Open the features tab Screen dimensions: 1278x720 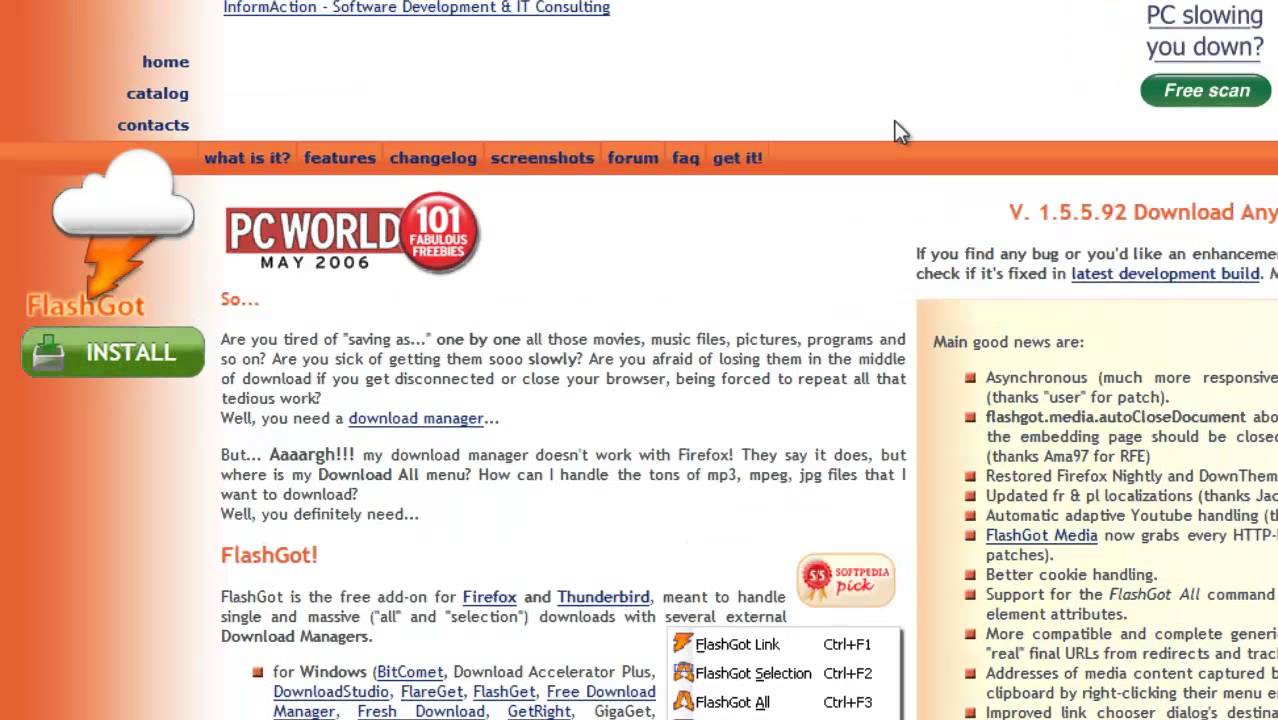(x=340, y=158)
